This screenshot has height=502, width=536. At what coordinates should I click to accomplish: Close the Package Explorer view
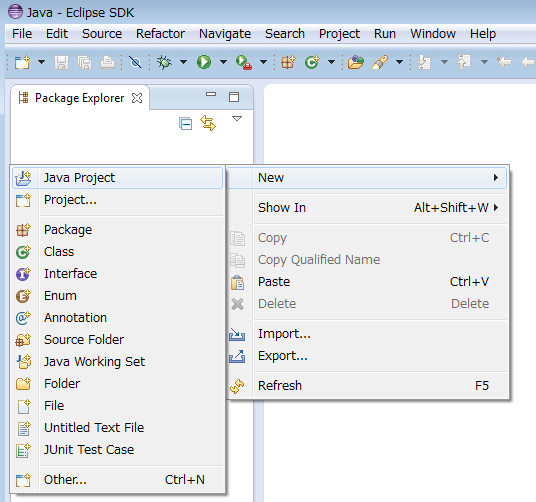coord(137,98)
